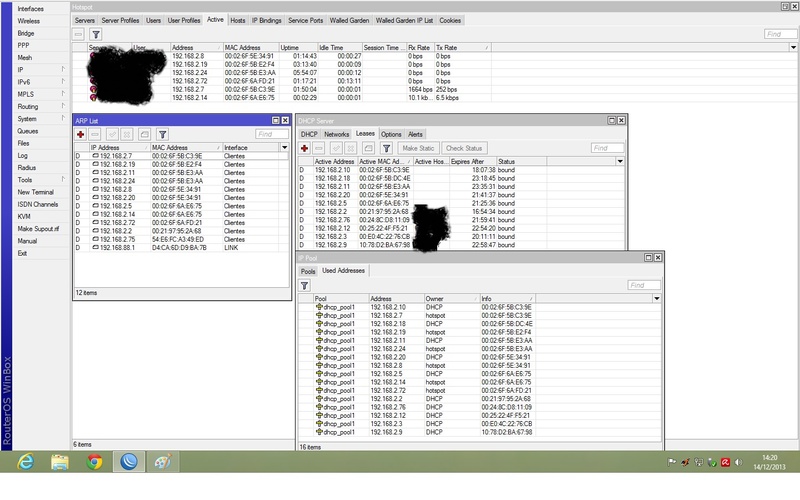Sort DHCP leases by Expires After header
The image size is (800, 500).
tap(473, 161)
